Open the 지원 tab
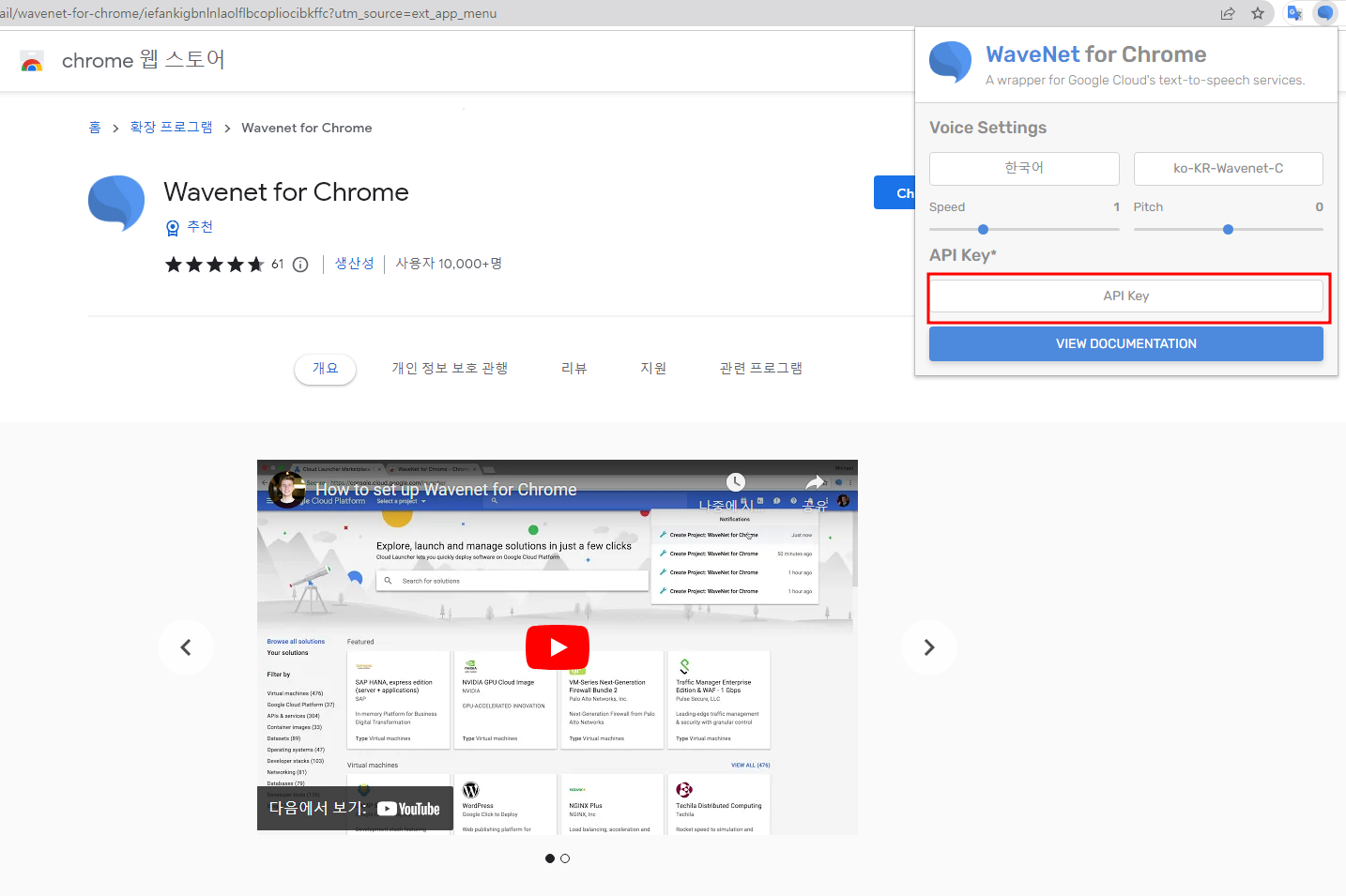Screen dimensions: 1346x896 point(654,369)
